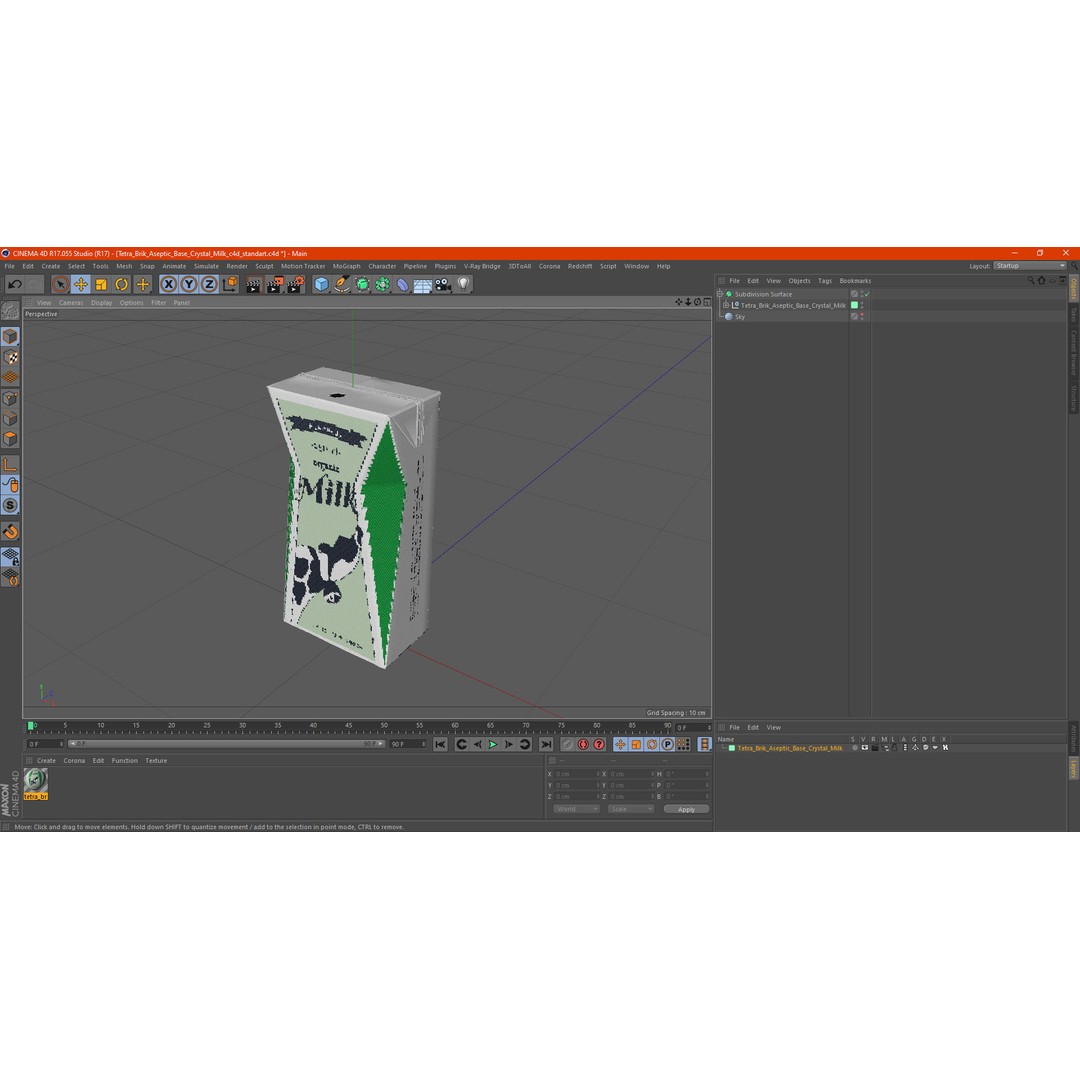Toggle Z axis lock

pyautogui.click(x=209, y=284)
